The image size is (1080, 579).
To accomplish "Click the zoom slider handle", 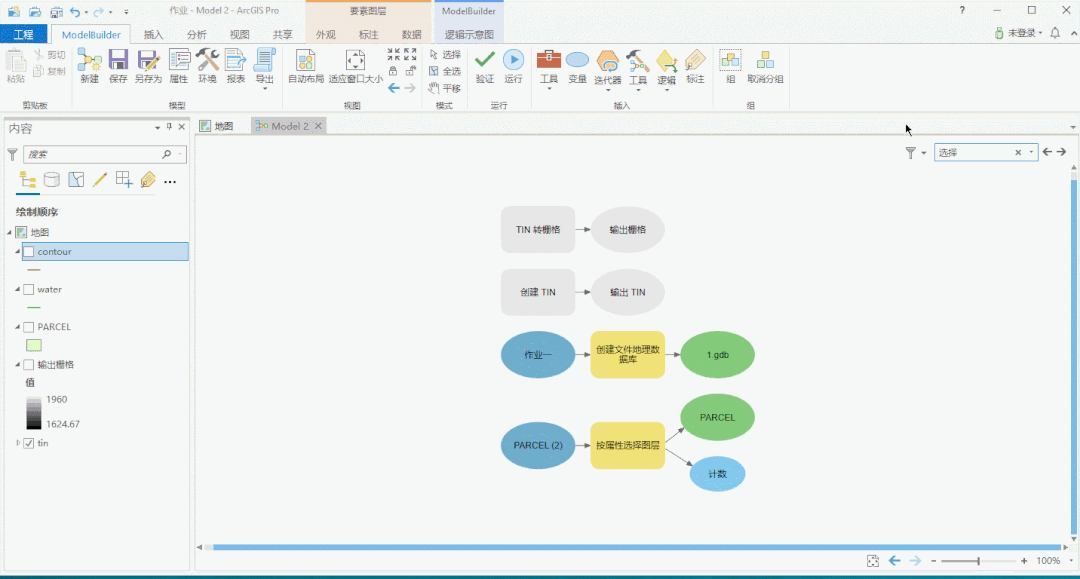I will pos(978,561).
